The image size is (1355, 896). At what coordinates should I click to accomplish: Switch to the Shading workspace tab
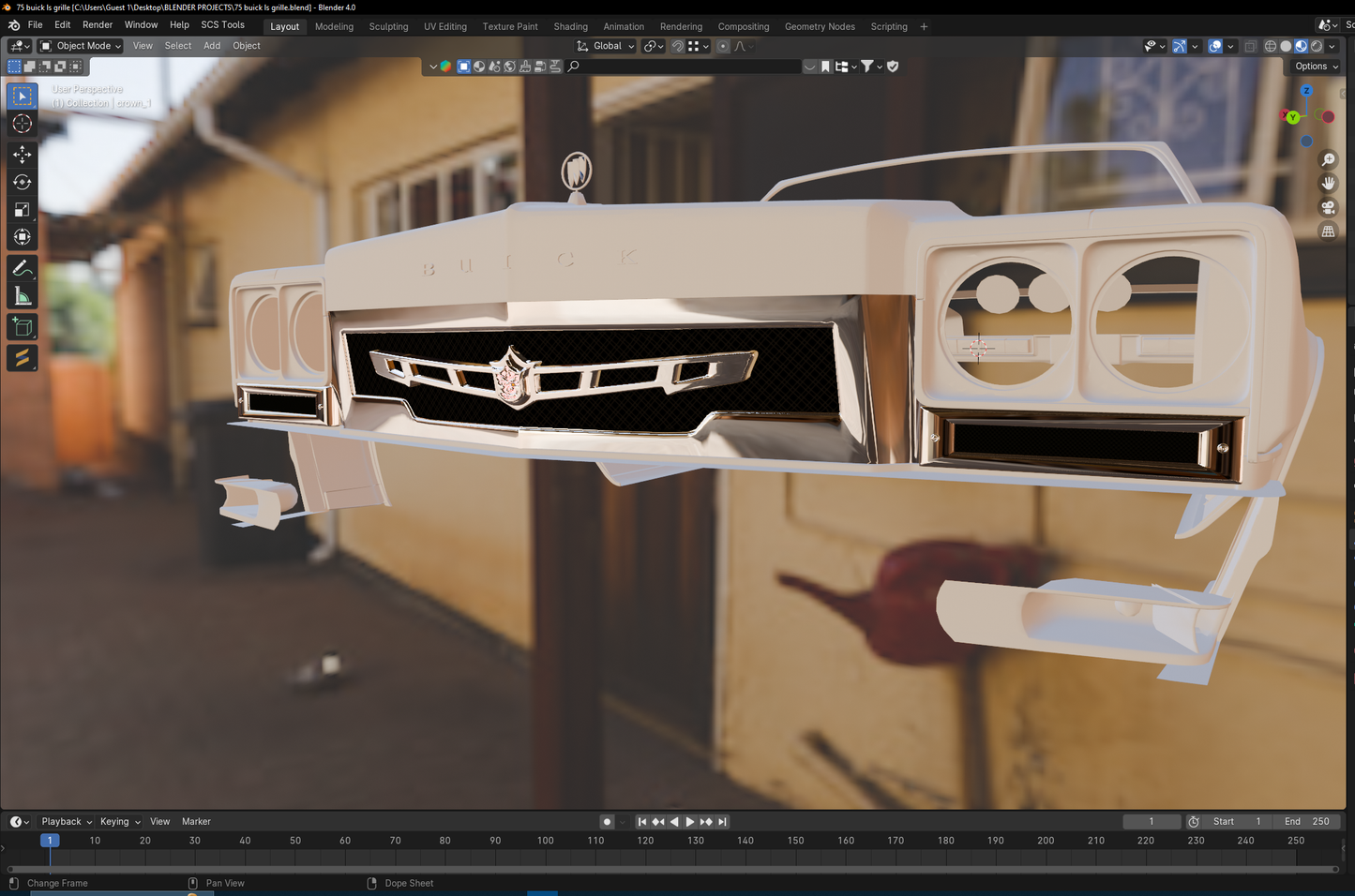[x=570, y=26]
